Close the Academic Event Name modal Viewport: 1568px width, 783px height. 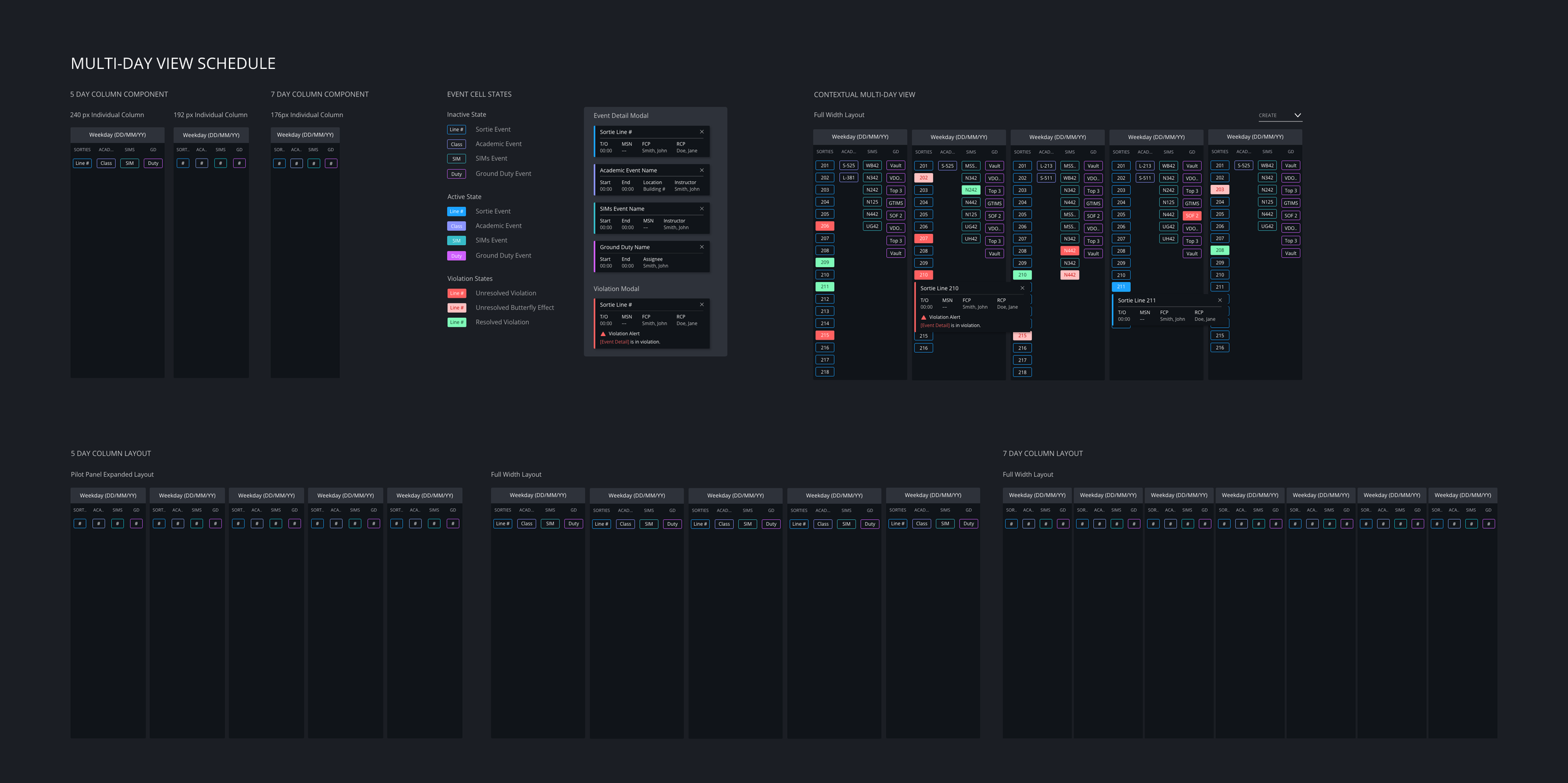[x=702, y=171]
